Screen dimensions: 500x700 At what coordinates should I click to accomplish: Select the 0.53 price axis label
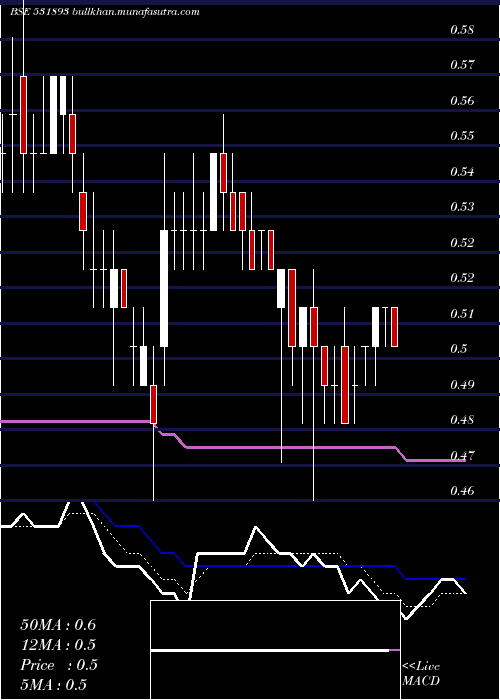tap(462, 207)
